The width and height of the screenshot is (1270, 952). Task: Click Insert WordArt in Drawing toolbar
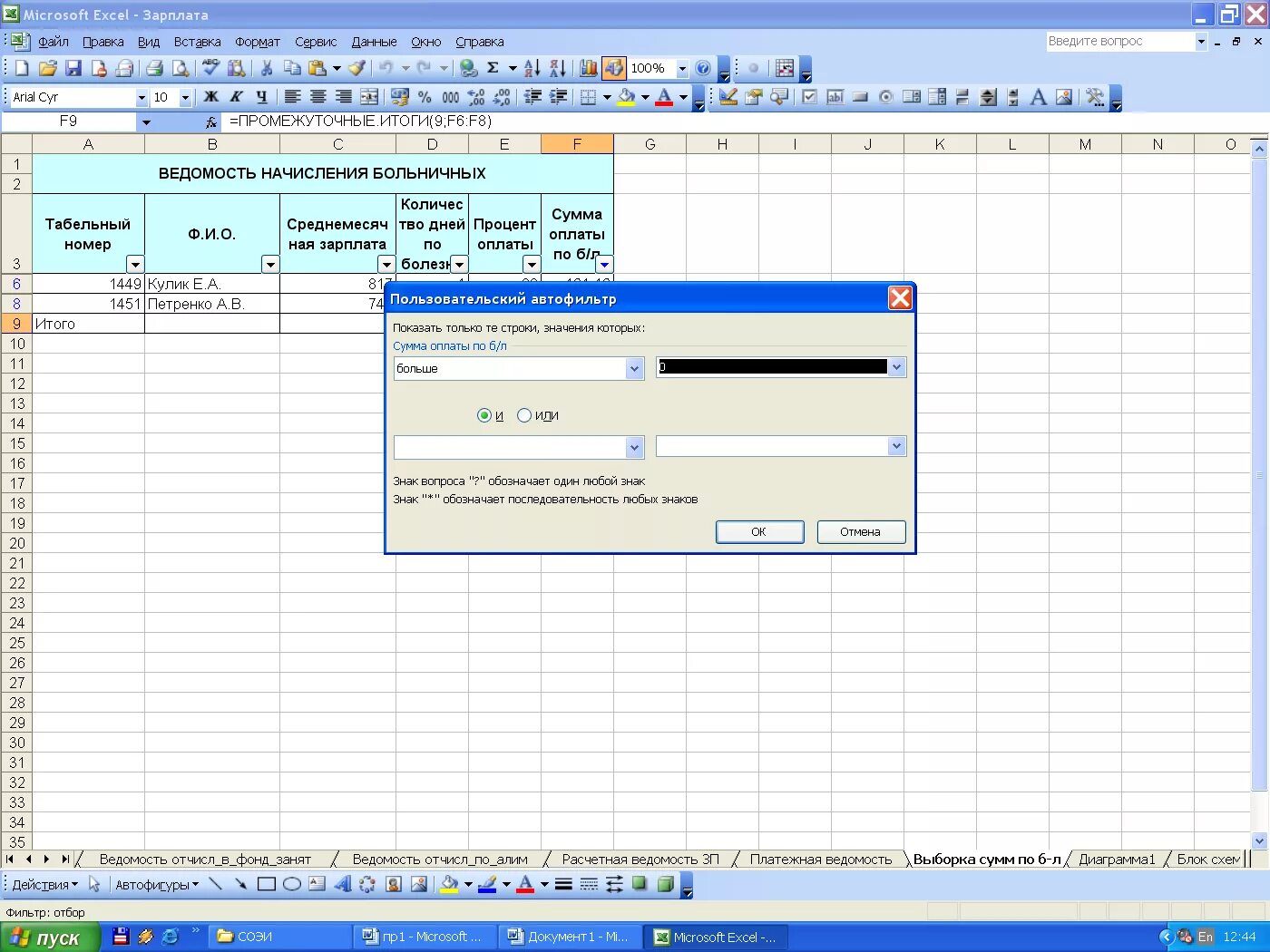pyautogui.click(x=342, y=884)
